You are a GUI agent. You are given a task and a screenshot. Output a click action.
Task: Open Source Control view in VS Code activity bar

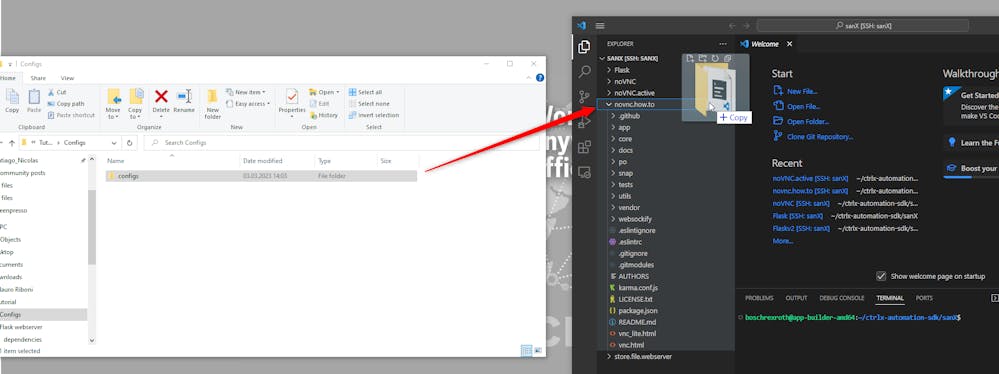pos(584,97)
